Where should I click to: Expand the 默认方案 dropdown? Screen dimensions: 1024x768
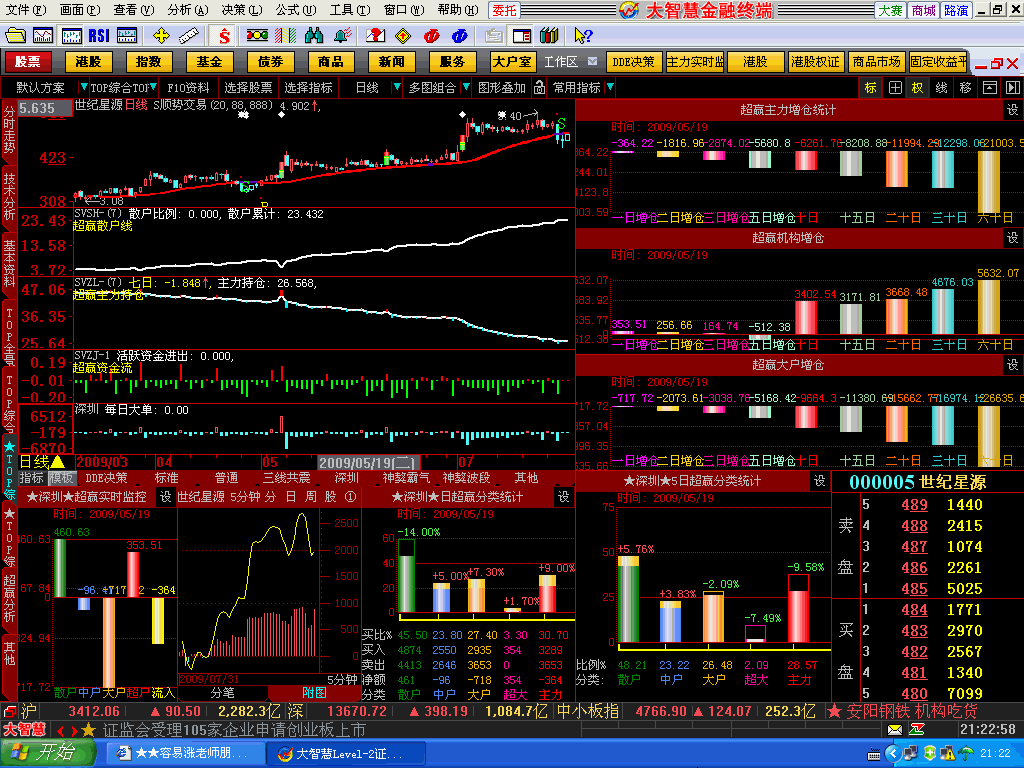84,87
